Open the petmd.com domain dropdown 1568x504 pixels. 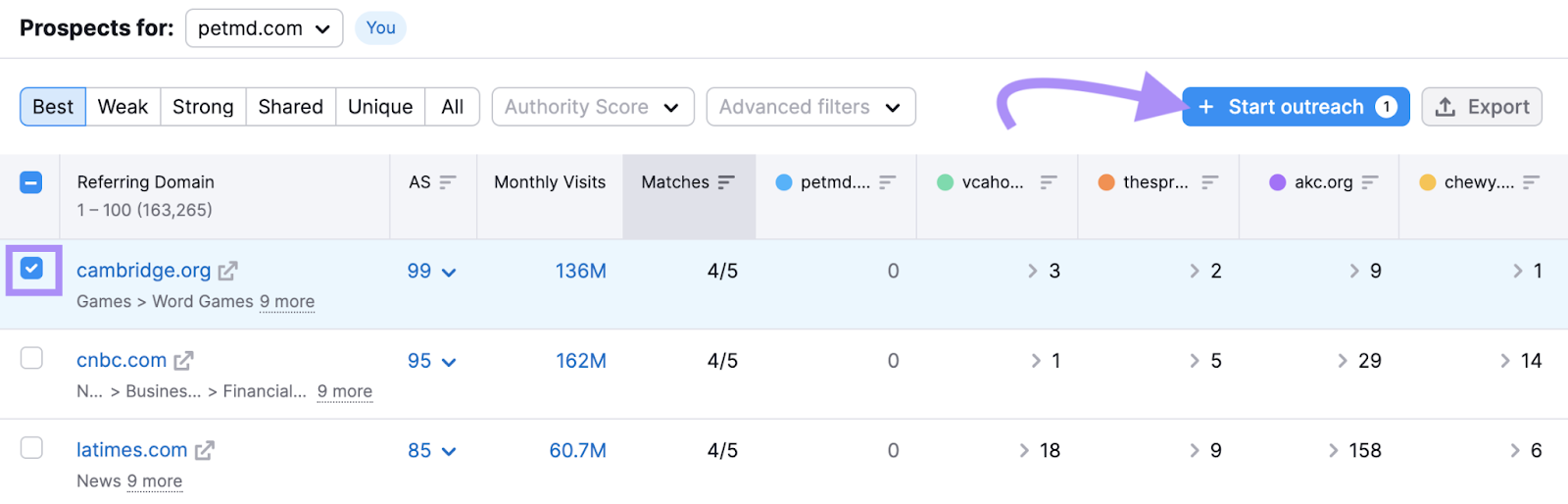[x=264, y=28]
